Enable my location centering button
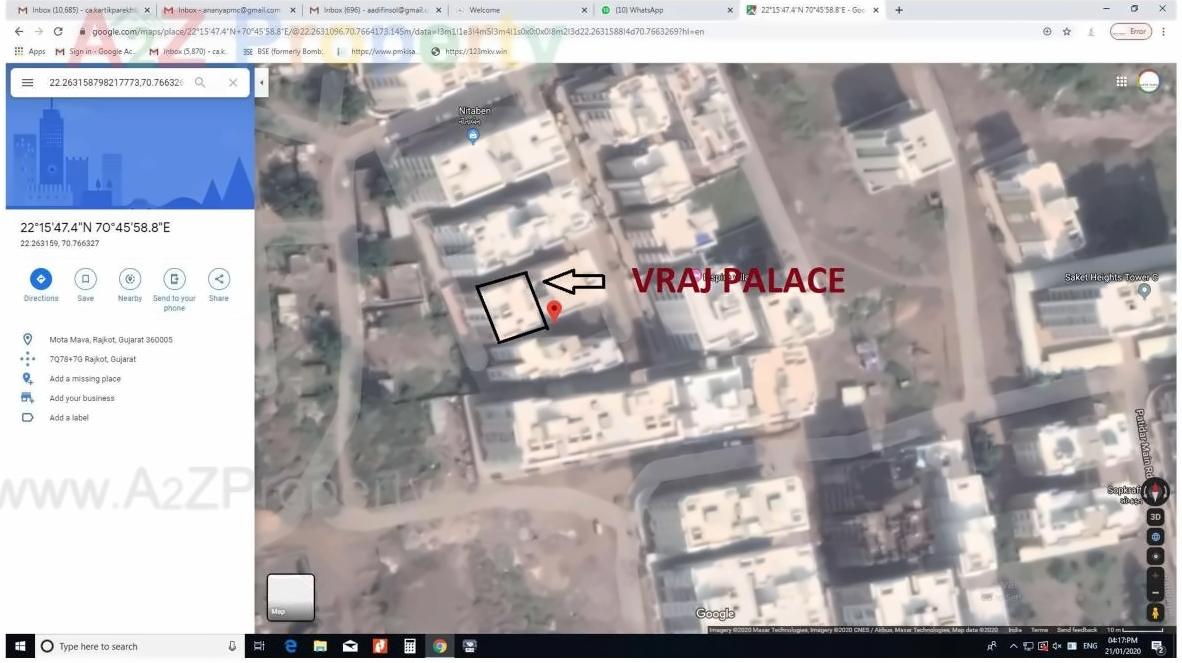The image size is (1182, 663). pos(1155,556)
